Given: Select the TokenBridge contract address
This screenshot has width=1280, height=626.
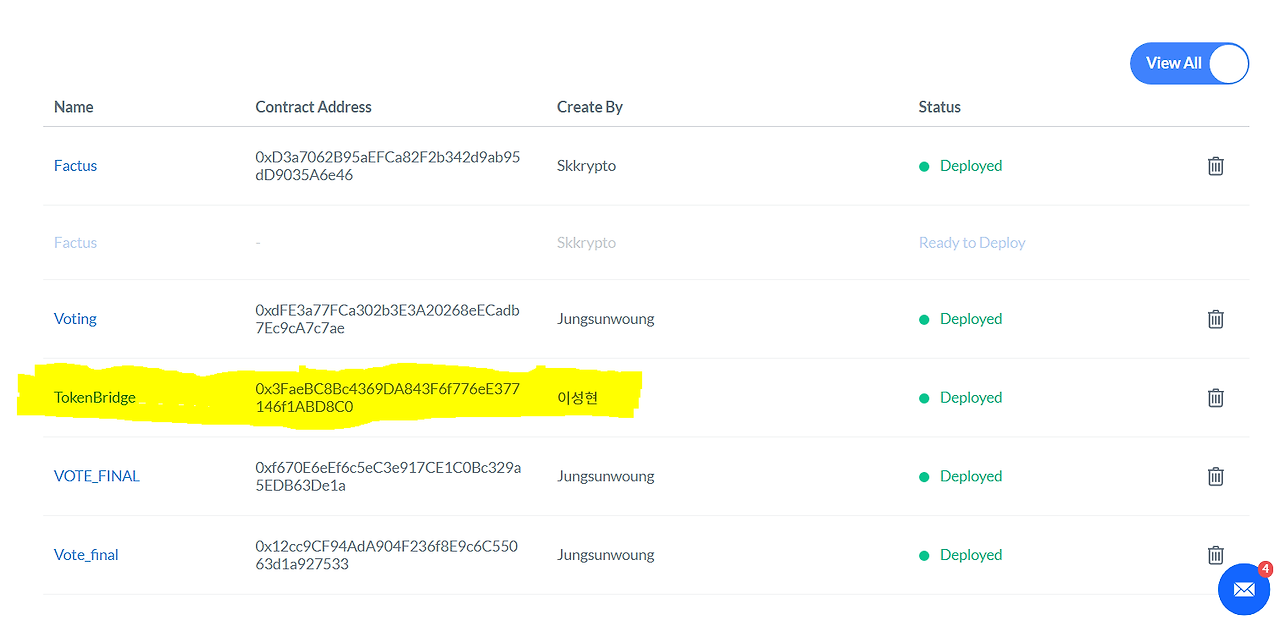Looking at the screenshot, I should pos(386,397).
